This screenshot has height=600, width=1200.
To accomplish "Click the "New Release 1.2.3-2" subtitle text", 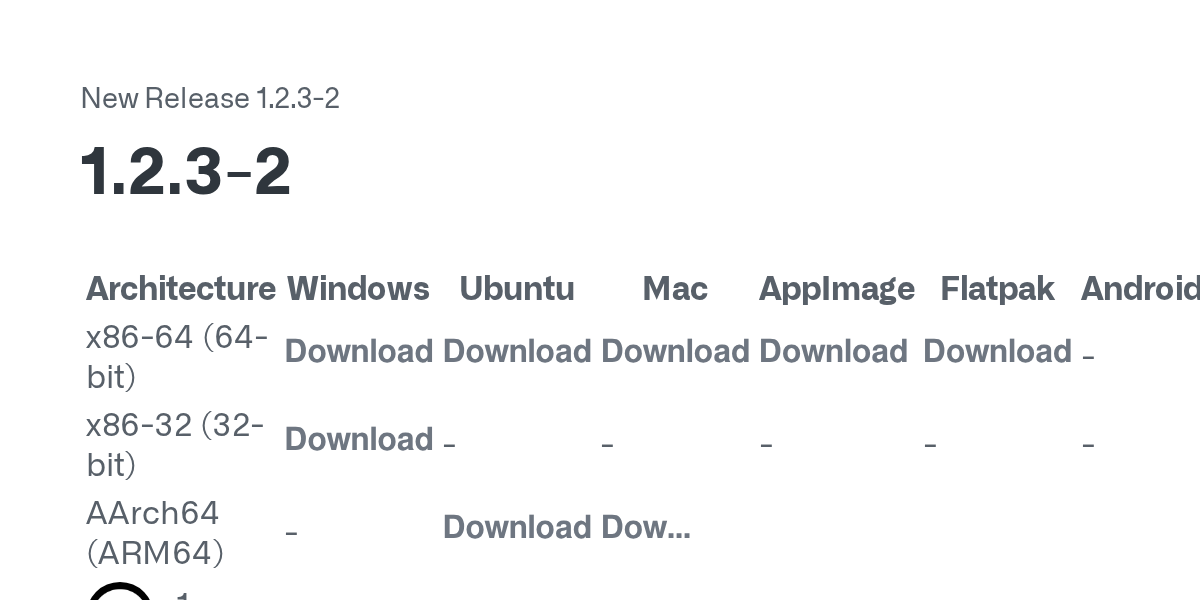I will tap(210, 99).
